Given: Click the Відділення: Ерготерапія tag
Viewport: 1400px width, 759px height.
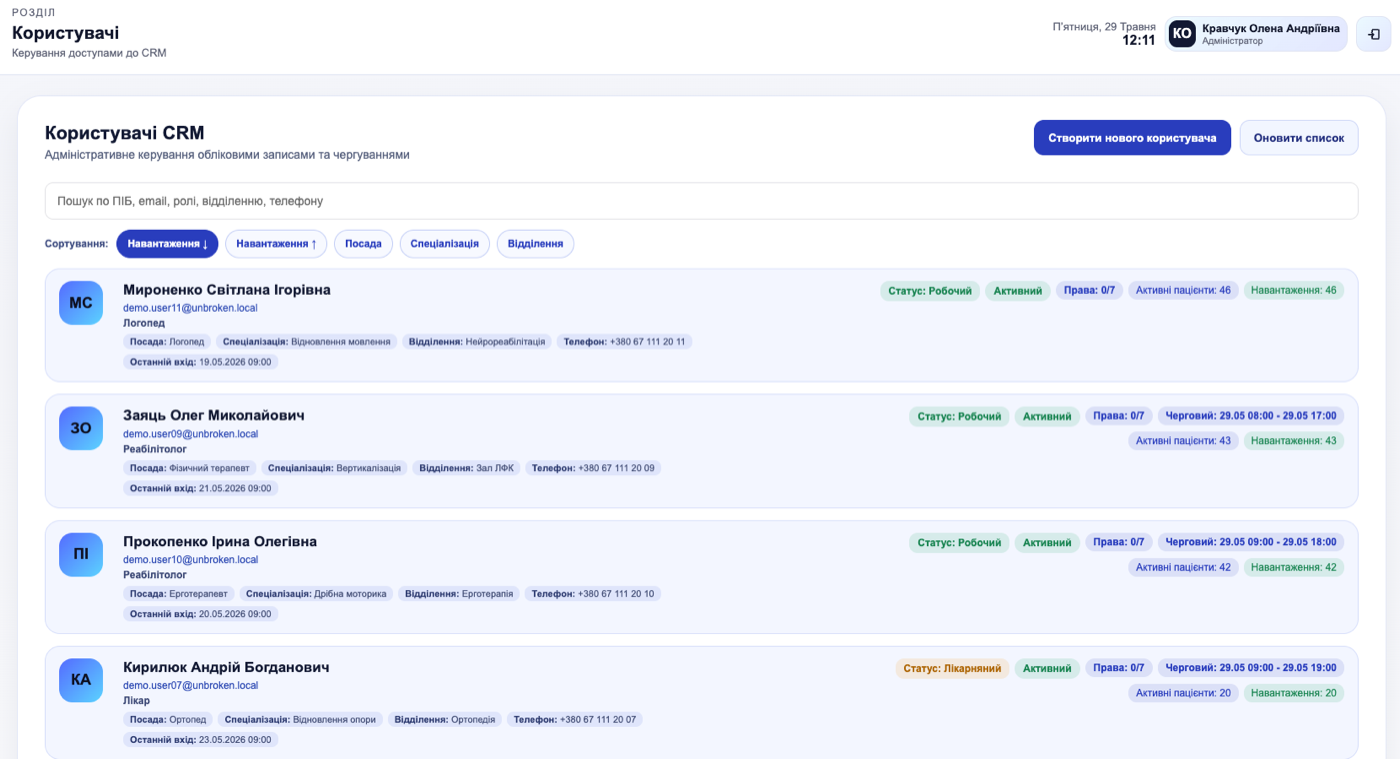Looking at the screenshot, I should click(459, 594).
